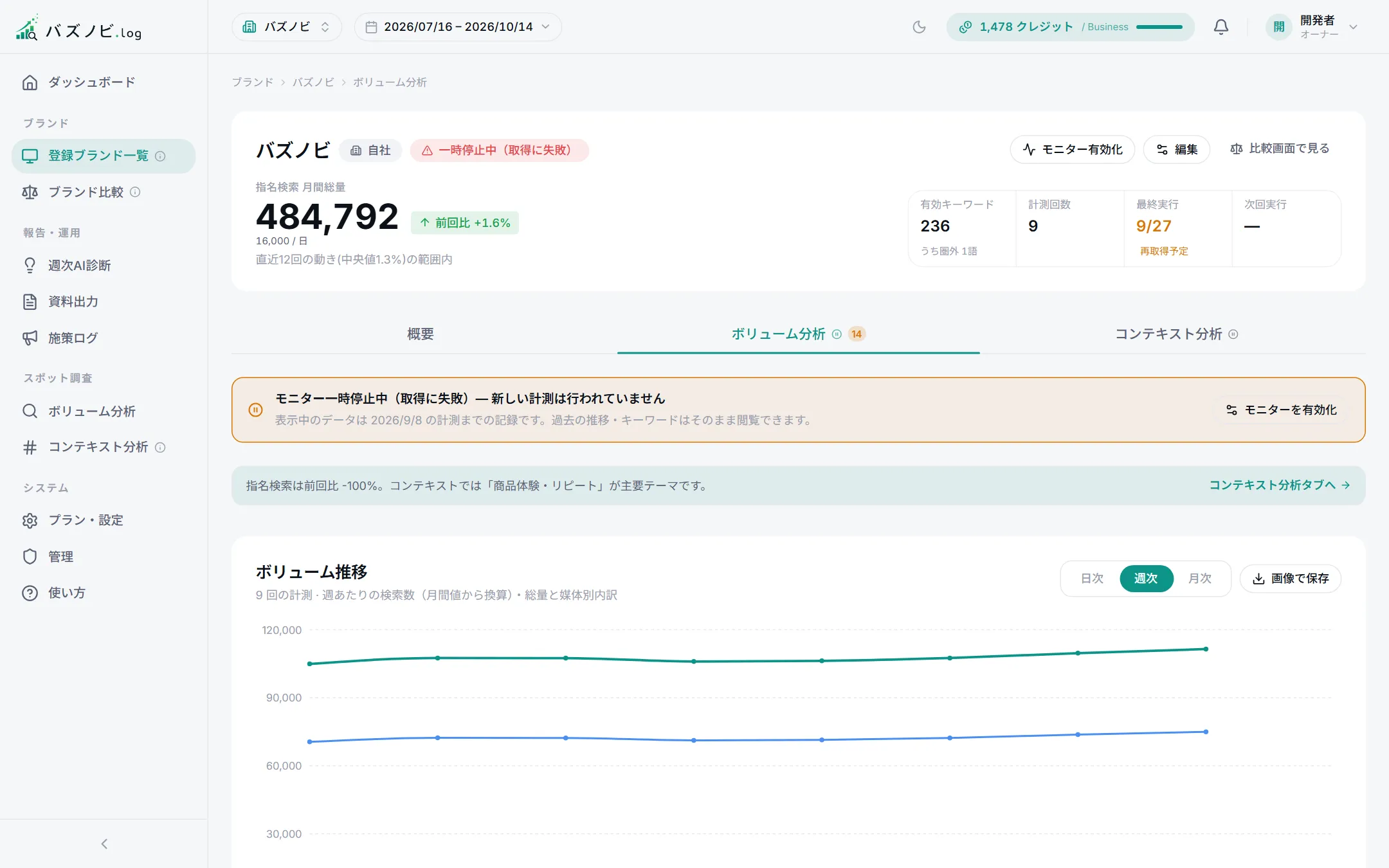Follow コンテキスト分析タブへ link
The height and width of the screenshot is (868, 1389).
tap(1279, 485)
